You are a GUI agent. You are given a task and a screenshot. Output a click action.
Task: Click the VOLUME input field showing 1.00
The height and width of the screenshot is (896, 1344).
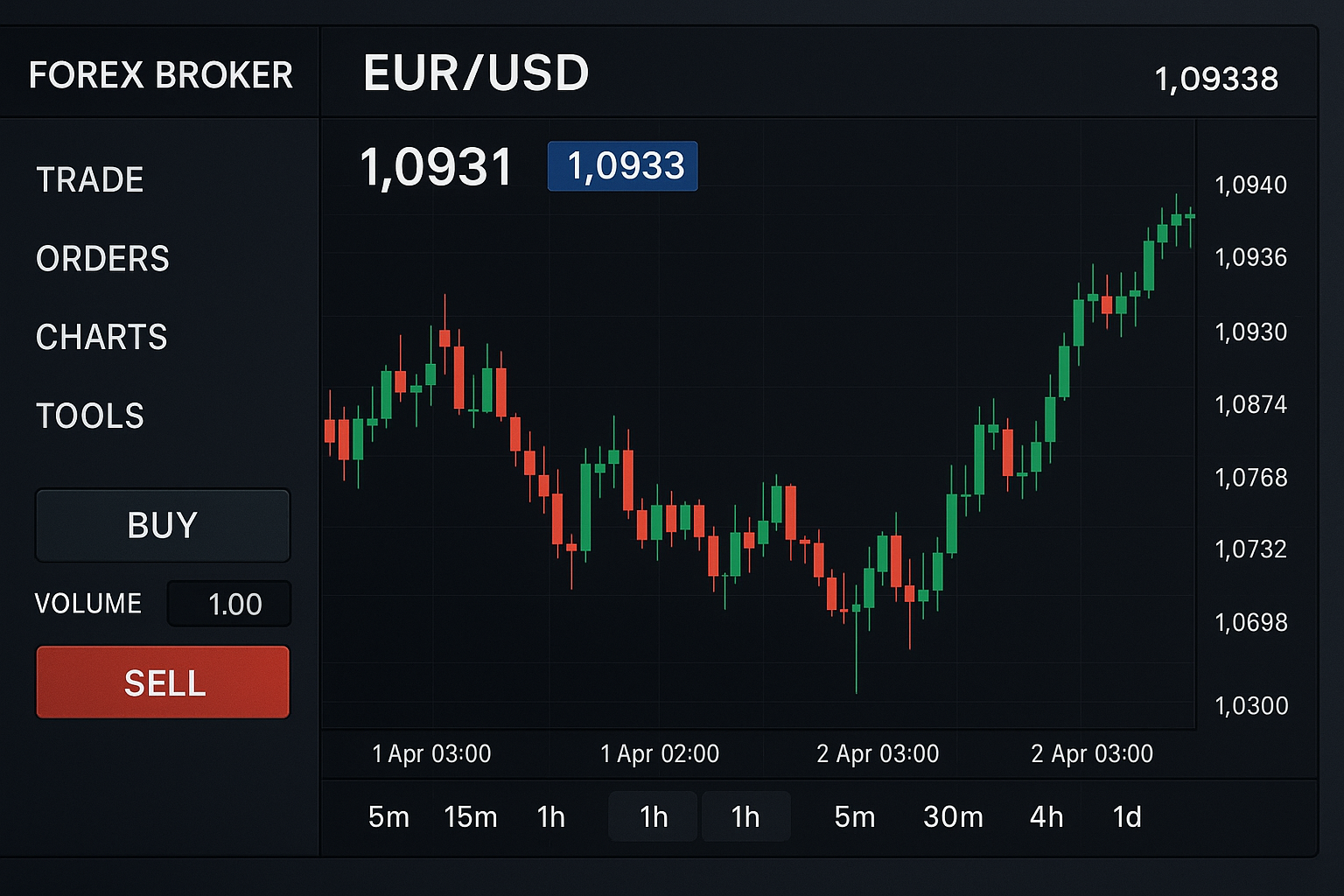pos(229,604)
